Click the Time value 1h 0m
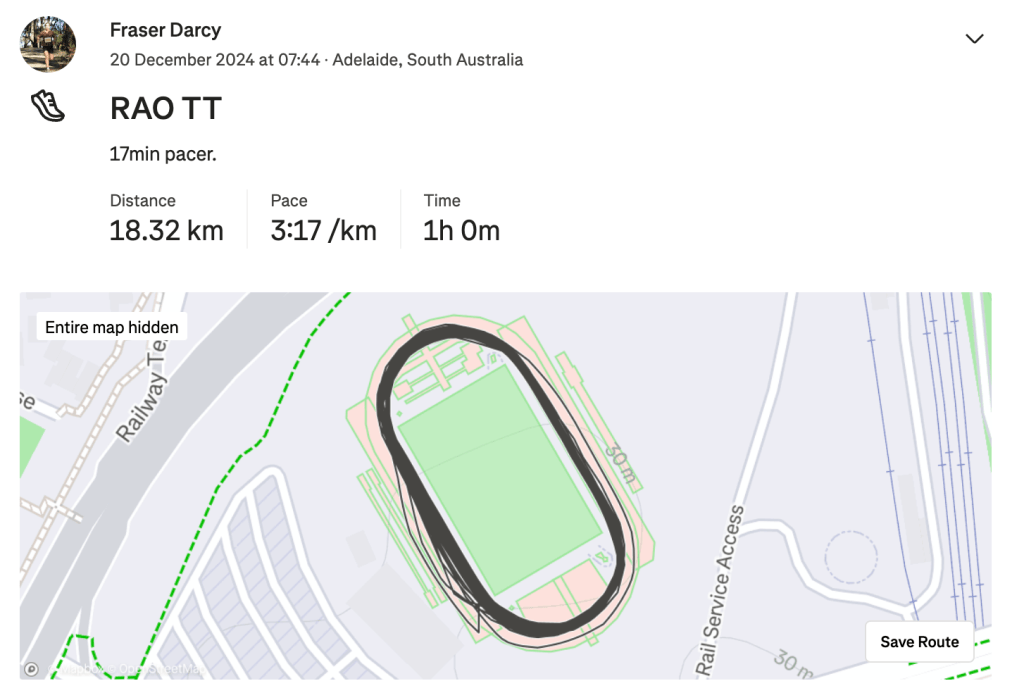Screen dimensions: 1024x700 click(461, 231)
